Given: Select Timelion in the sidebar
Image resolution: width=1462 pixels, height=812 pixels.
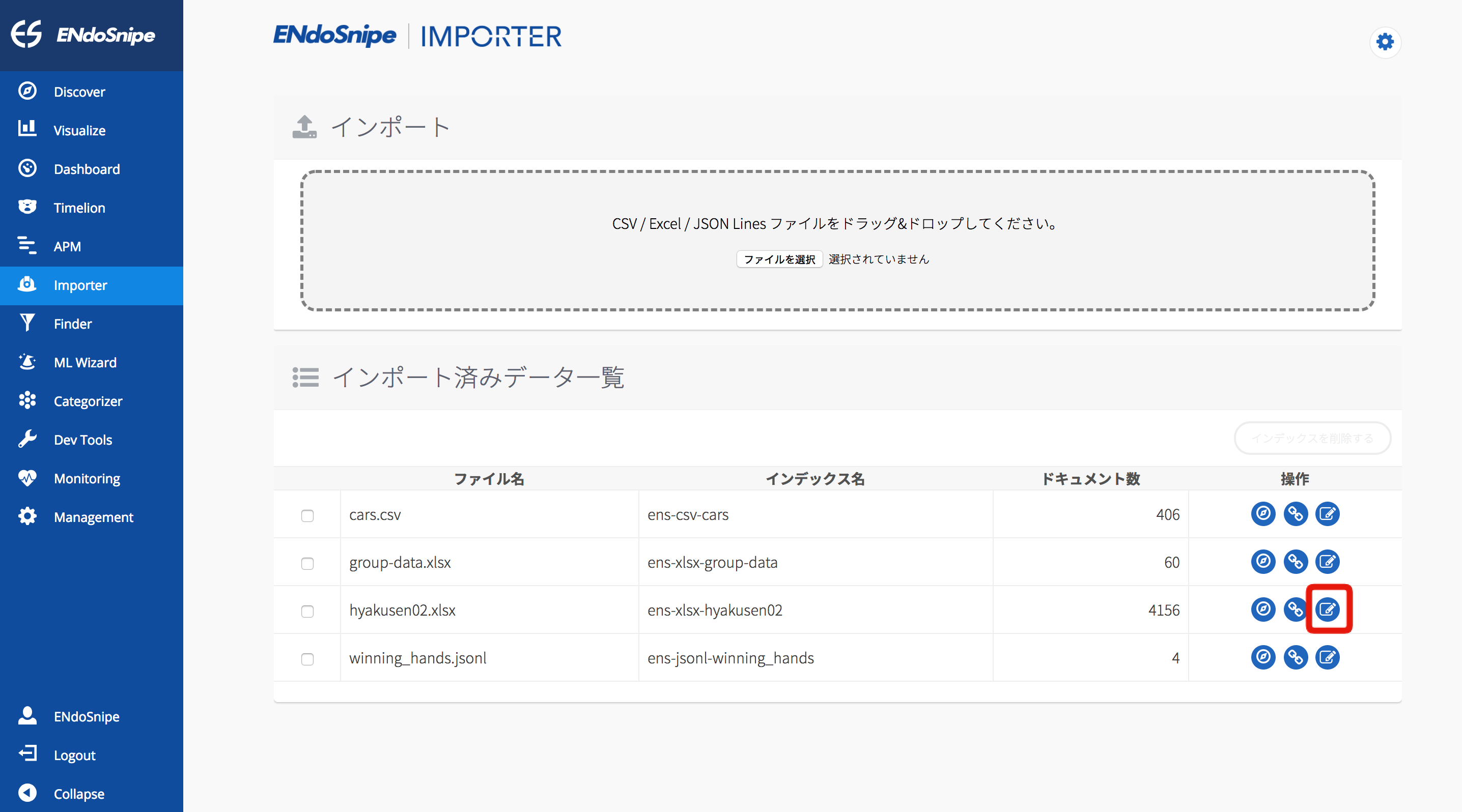Looking at the screenshot, I should coord(92,208).
